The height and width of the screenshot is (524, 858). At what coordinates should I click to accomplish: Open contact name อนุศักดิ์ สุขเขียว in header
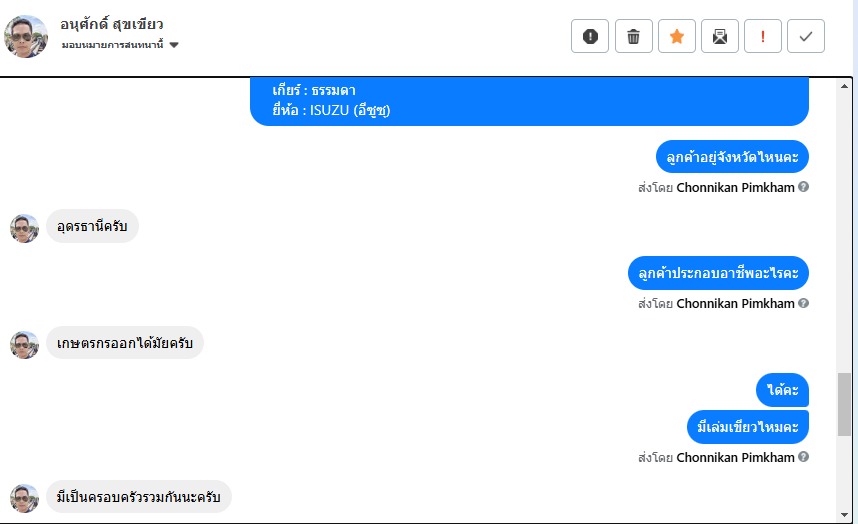tap(111, 24)
